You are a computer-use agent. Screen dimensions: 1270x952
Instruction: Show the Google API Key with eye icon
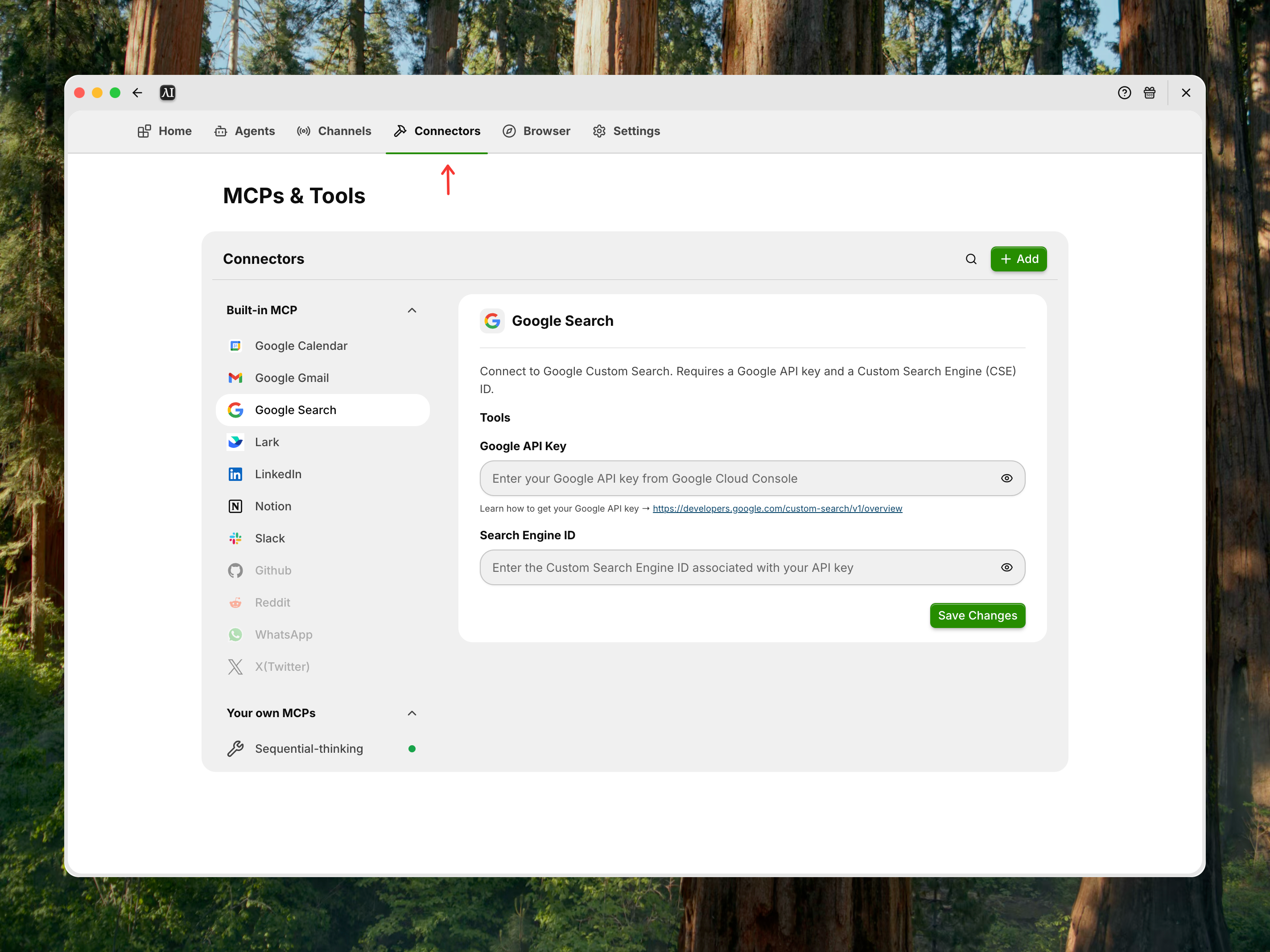1006,479
